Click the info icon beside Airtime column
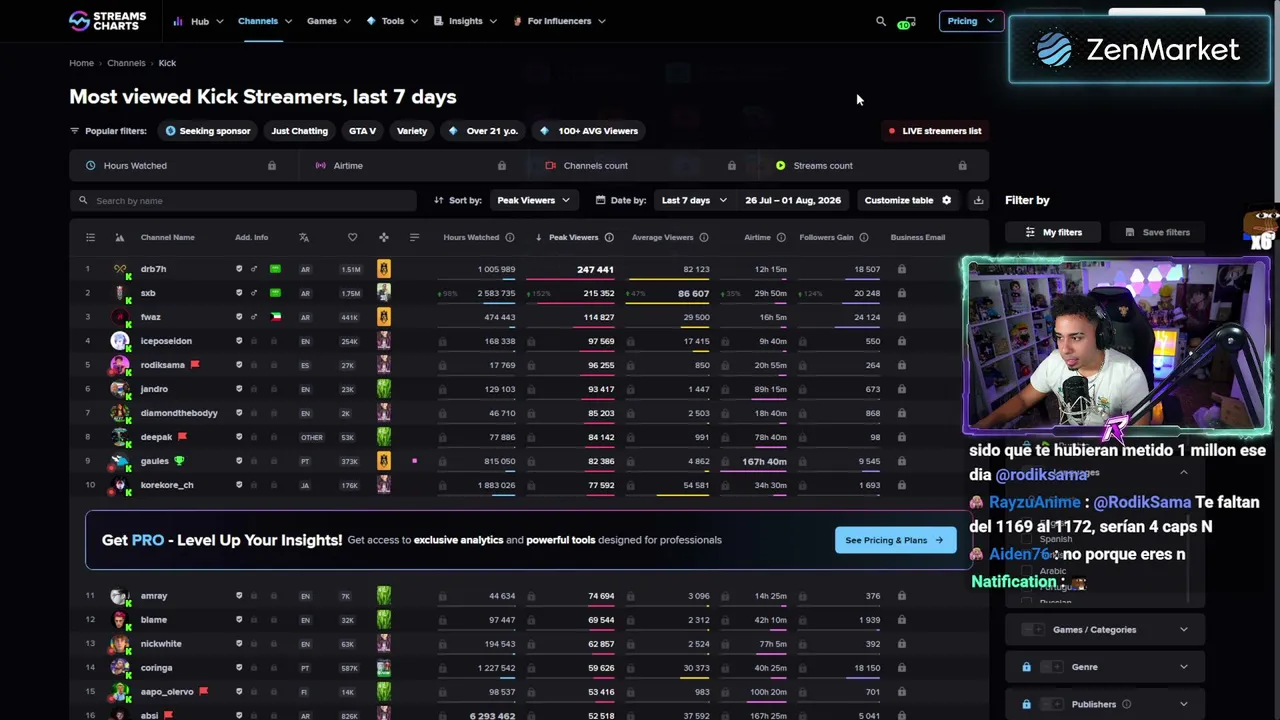This screenshot has height=720, width=1280. tap(781, 238)
